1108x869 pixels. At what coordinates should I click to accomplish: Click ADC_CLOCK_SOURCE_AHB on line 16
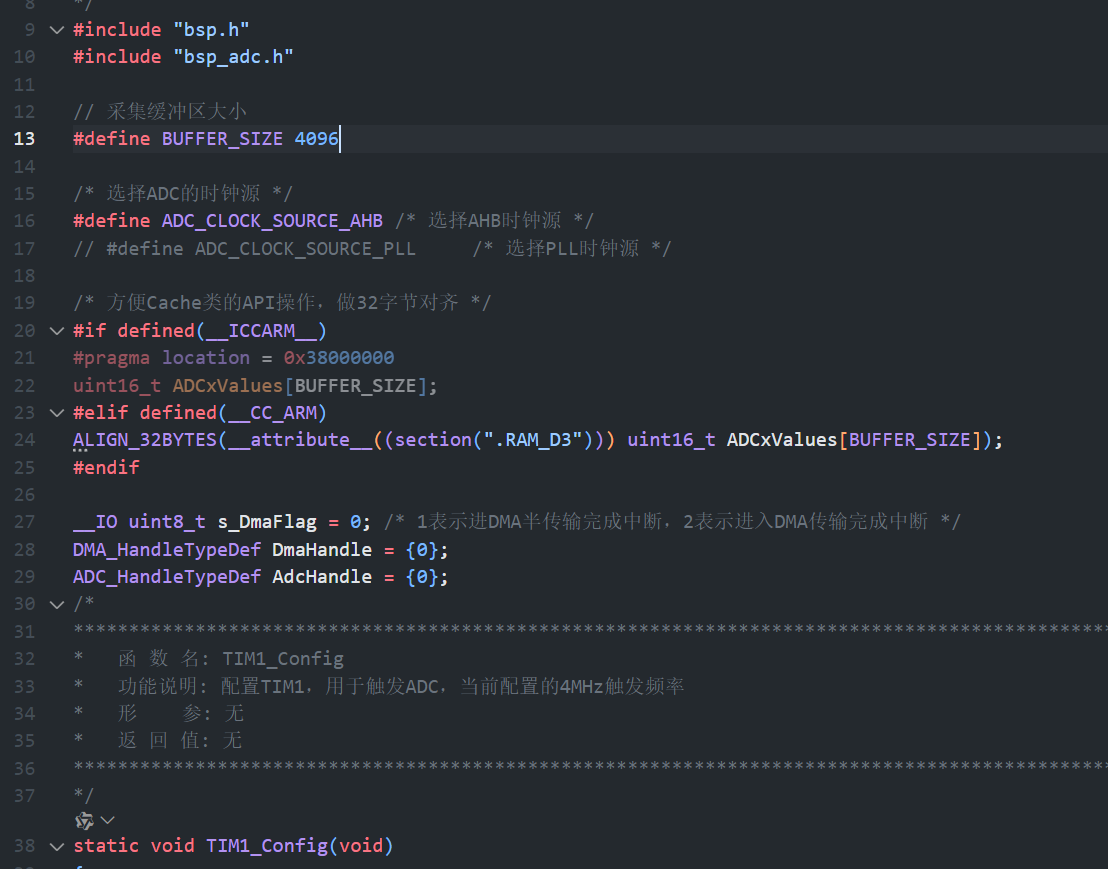(272, 220)
